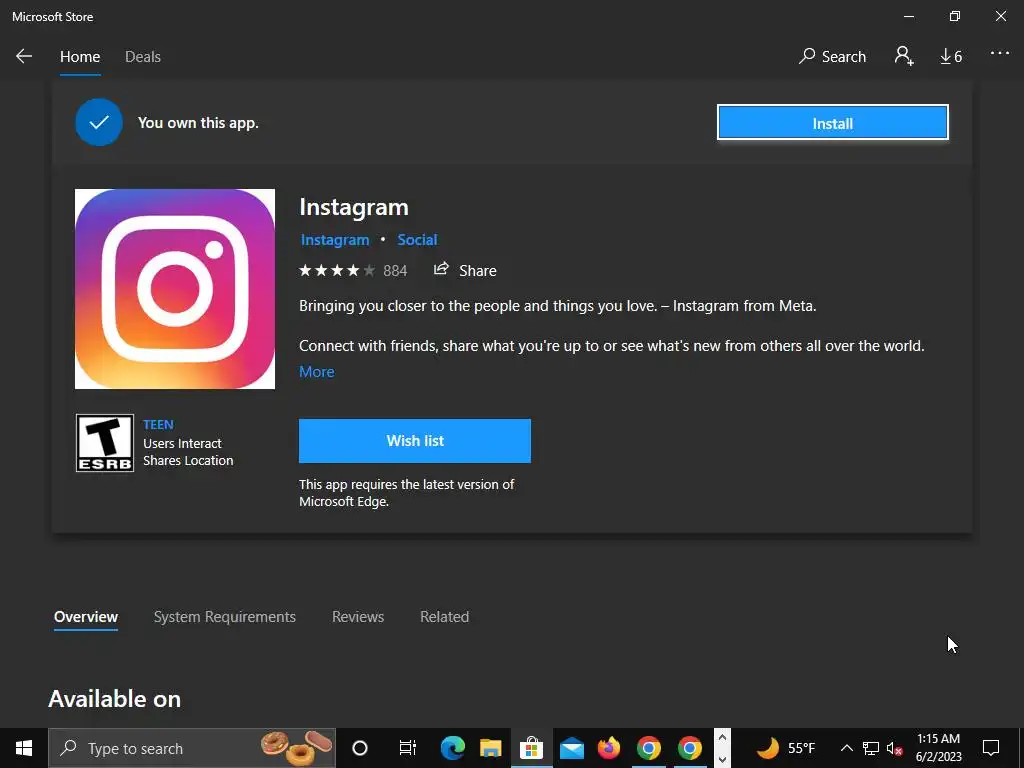1024x768 pixels.
Task: Open the Social category link
Action: pyautogui.click(x=417, y=240)
